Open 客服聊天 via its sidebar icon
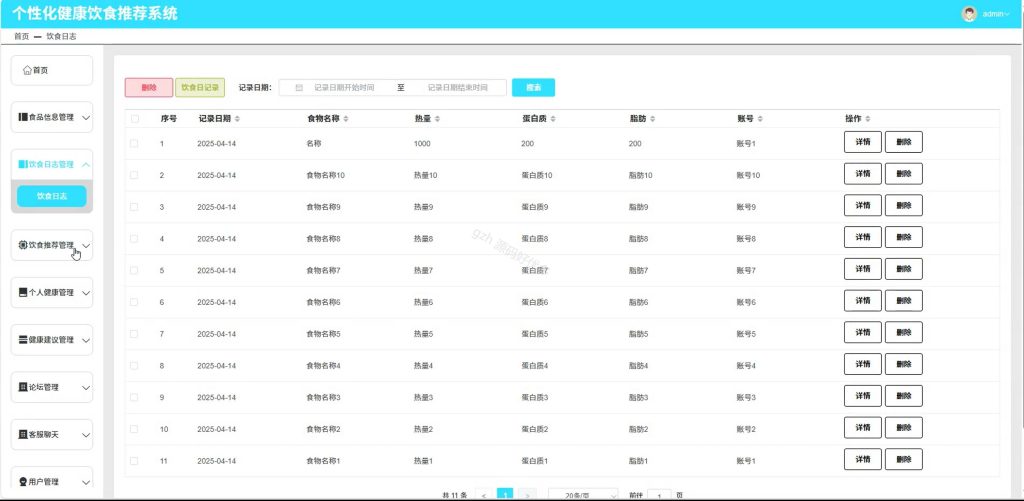1024x501 pixels. pos(24,434)
